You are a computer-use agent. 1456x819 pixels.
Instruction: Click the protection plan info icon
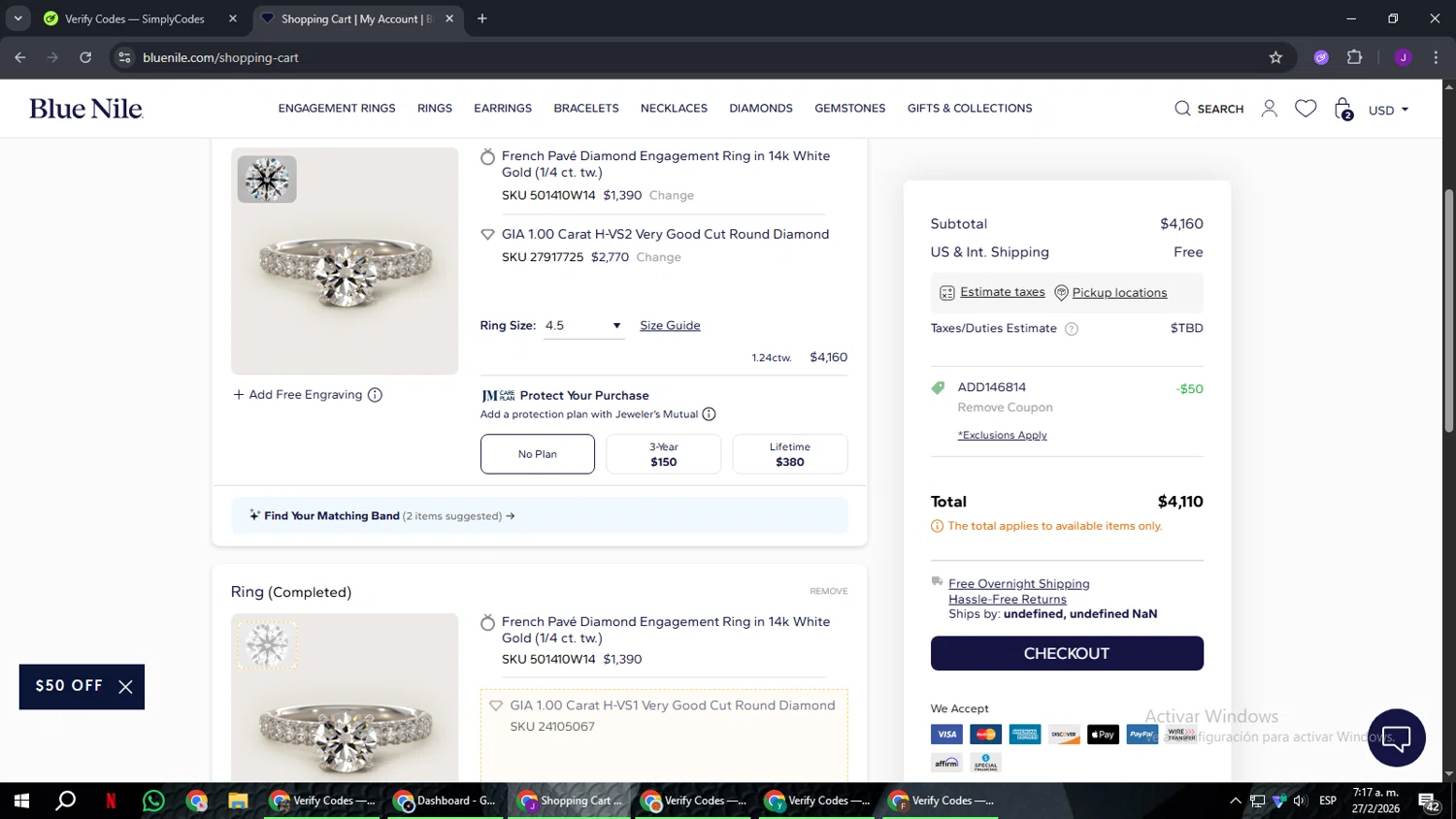[709, 414]
